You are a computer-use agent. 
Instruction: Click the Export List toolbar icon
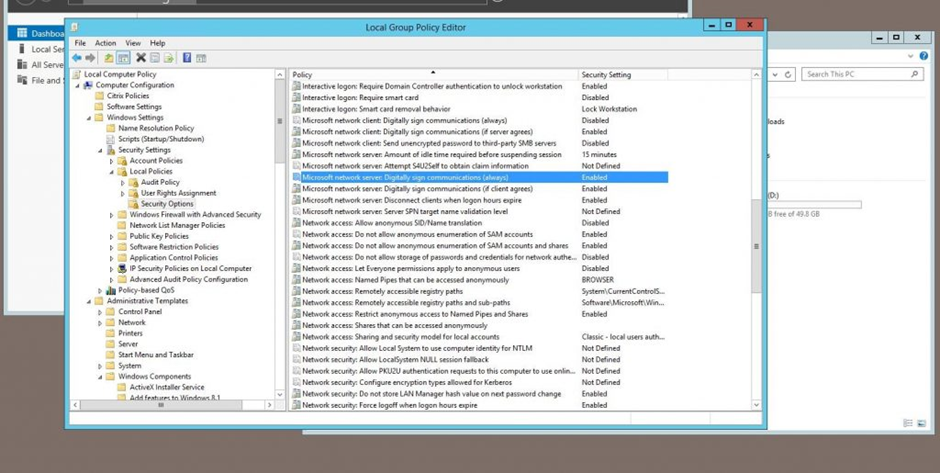tap(169, 58)
